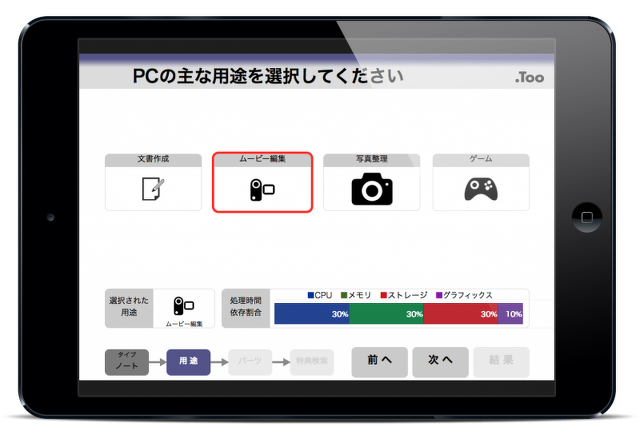
Task: Go to the タイプ ノート step
Action: coord(127,361)
